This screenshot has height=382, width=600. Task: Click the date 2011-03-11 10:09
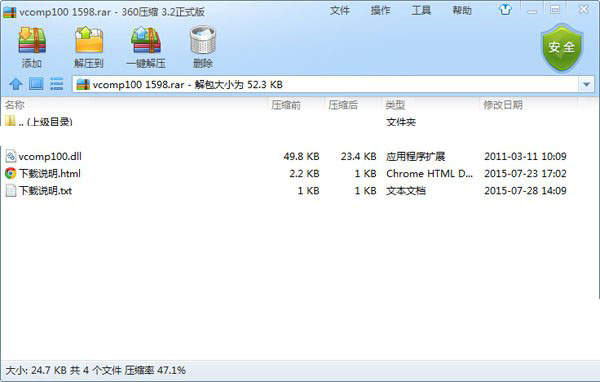point(525,156)
